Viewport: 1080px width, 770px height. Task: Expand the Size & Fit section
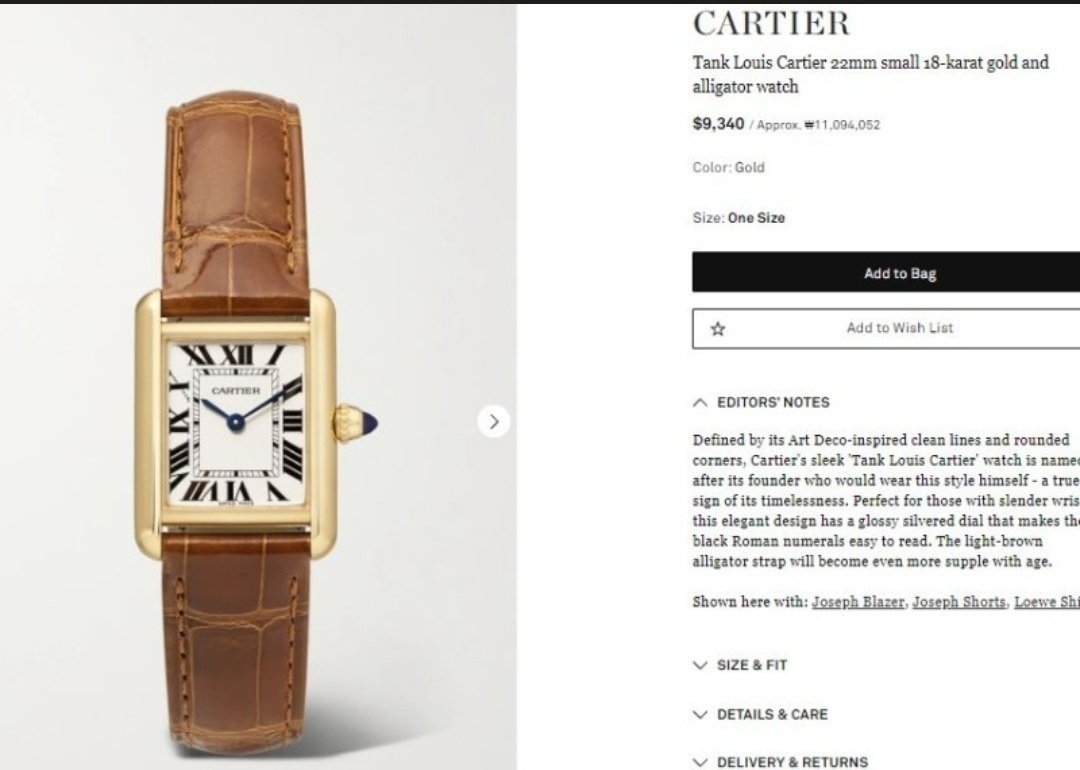(740, 665)
